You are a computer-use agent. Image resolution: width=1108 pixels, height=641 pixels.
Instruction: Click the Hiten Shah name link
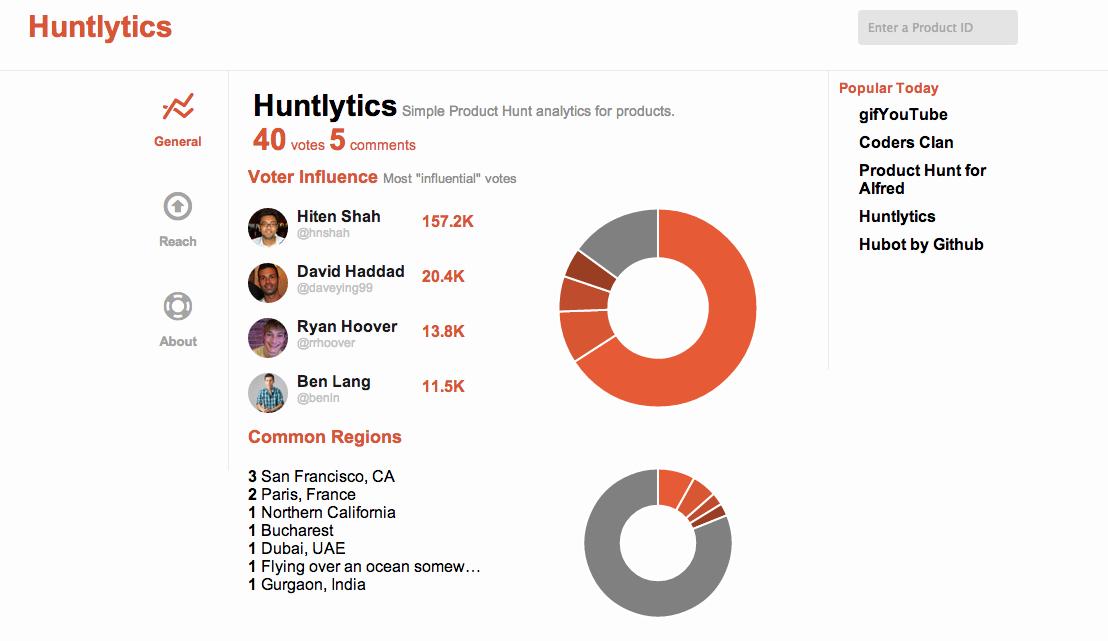(338, 216)
